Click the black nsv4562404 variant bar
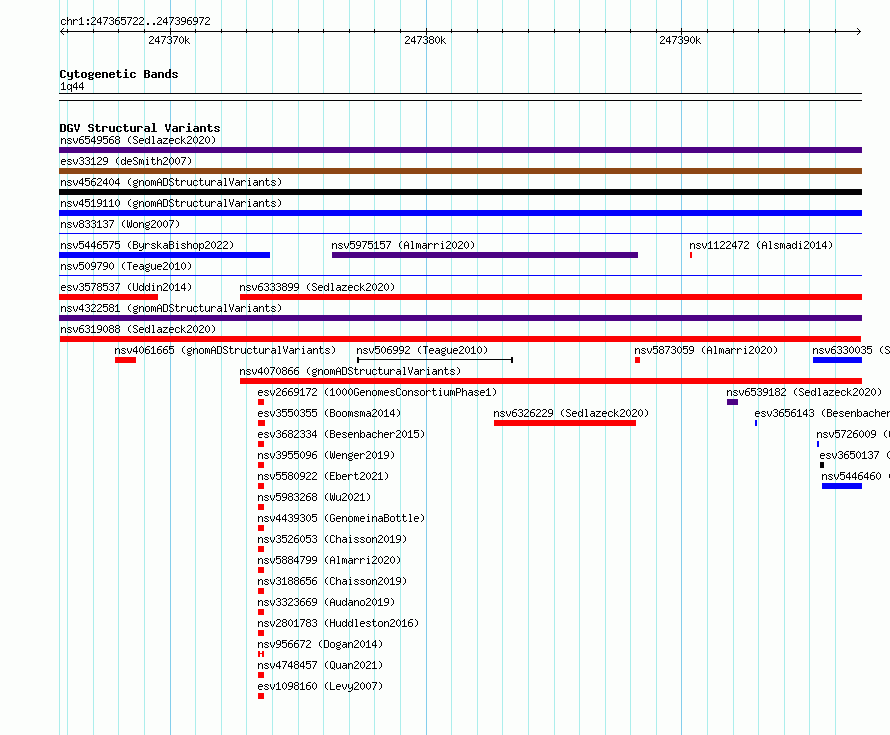Screen dimensions: 890x735 [460, 192]
